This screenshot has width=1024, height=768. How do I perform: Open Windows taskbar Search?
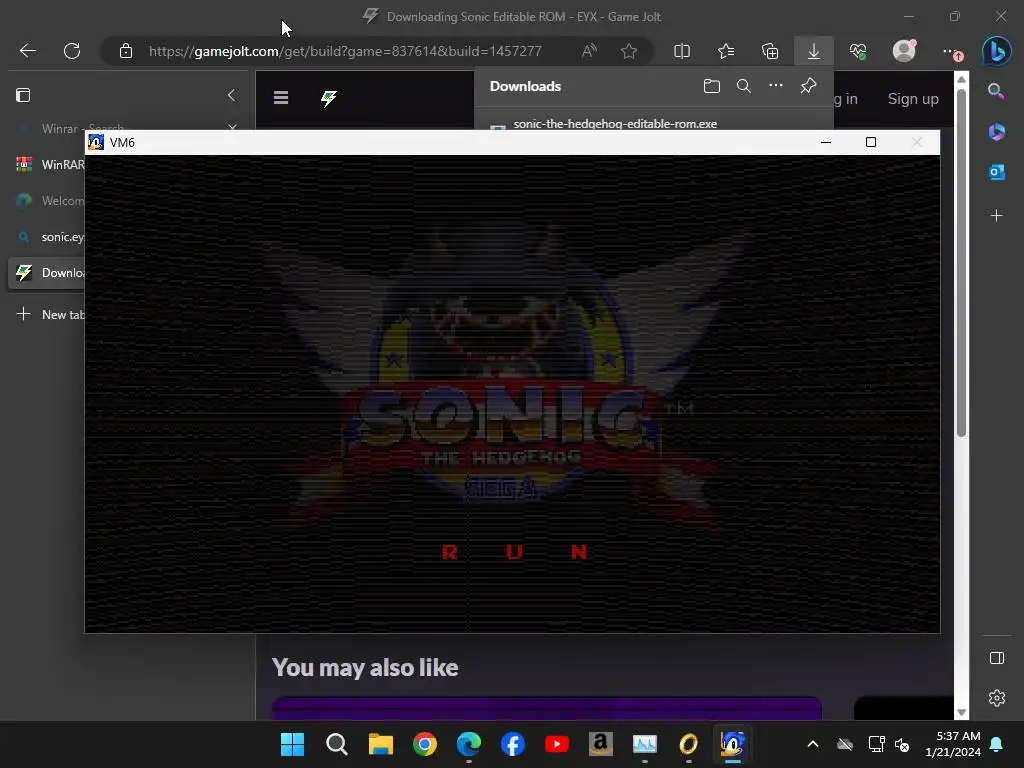click(337, 744)
